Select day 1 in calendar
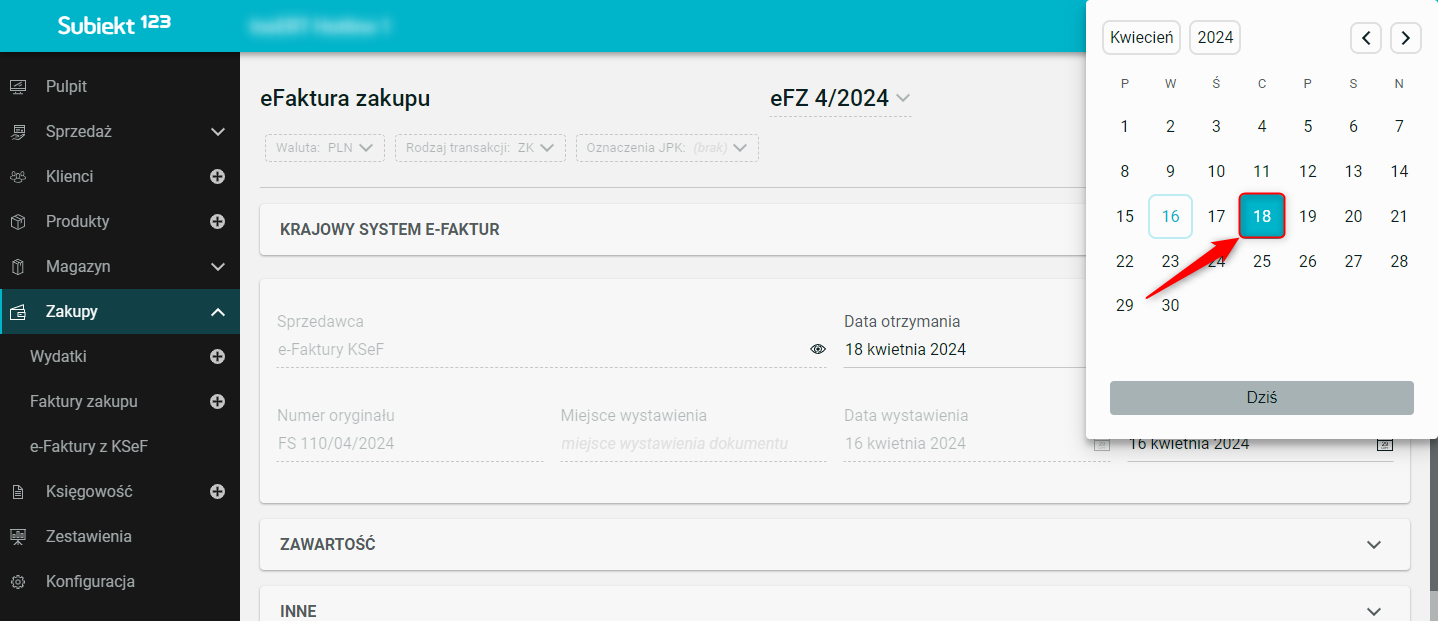 point(1125,127)
